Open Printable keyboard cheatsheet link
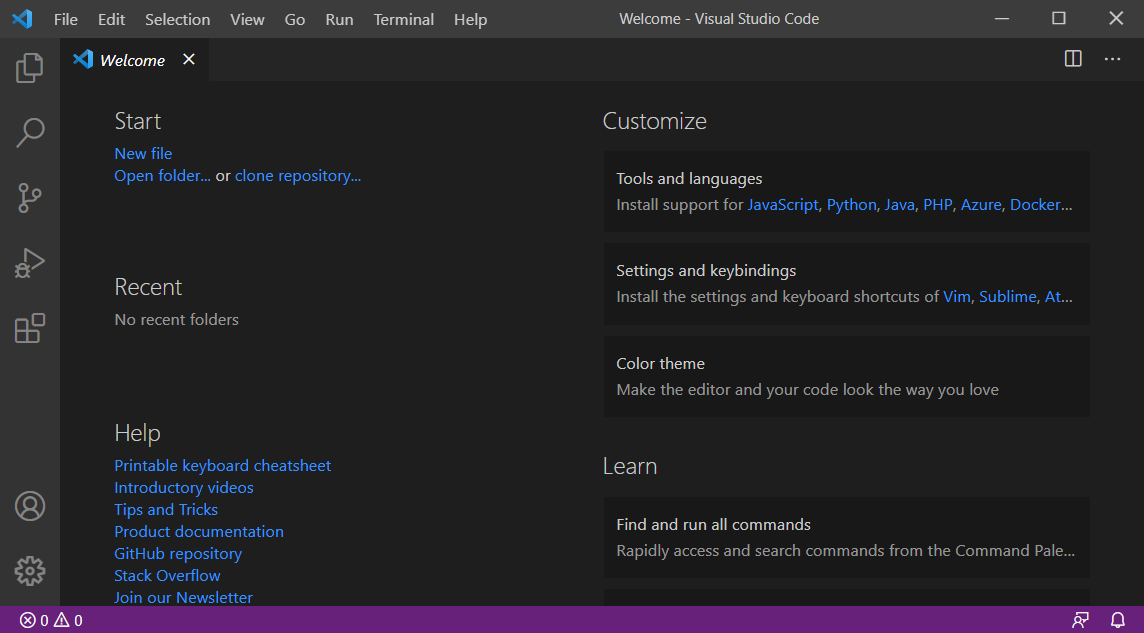Screen dimensions: 1144x633 [223, 466]
